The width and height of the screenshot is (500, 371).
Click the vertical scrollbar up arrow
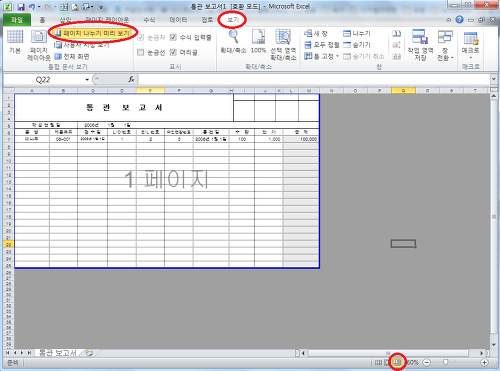point(494,96)
